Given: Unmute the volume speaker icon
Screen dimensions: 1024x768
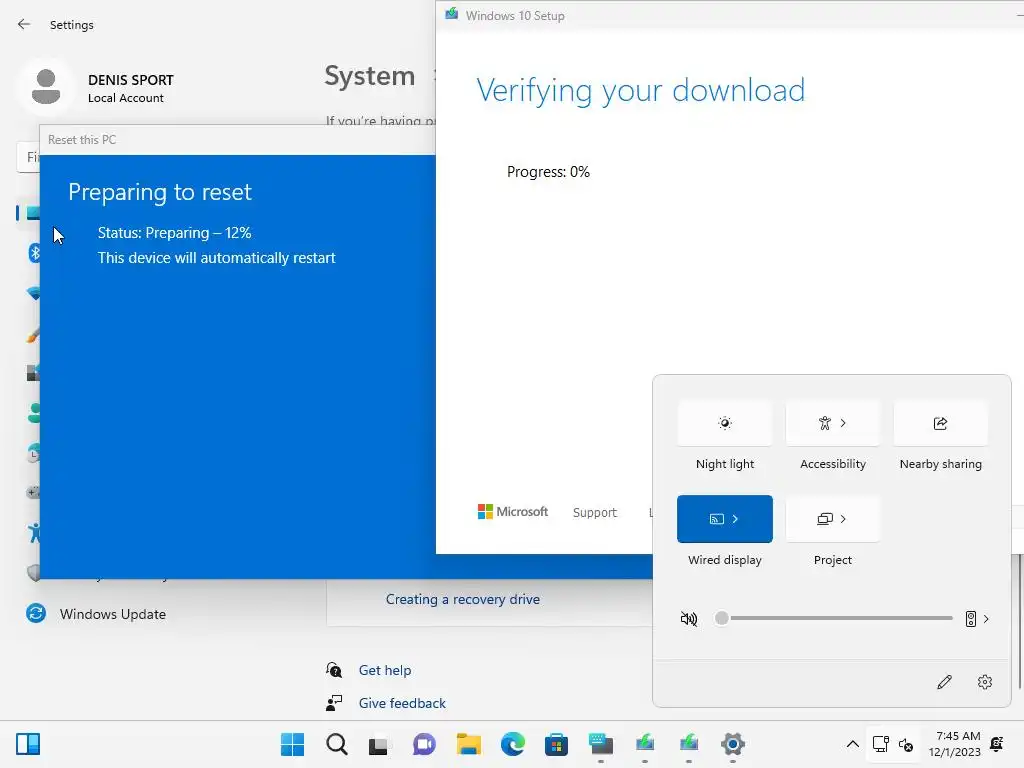Looking at the screenshot, I should click(689, 618).
